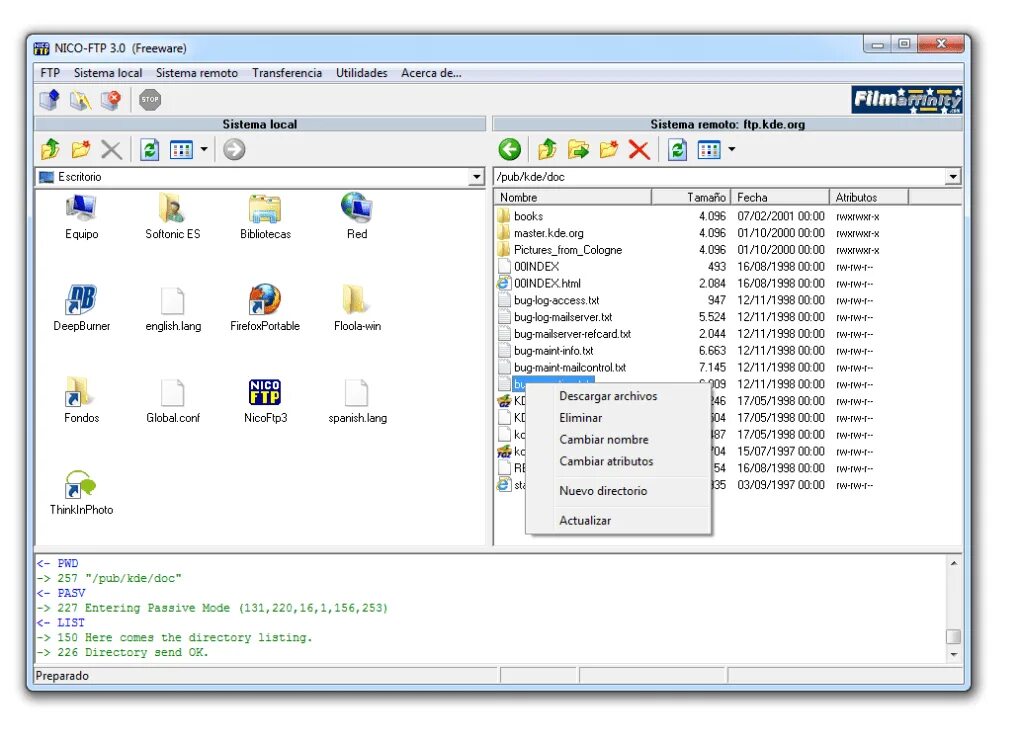Open the FTP menu
This screenshot has width=1020, height=743.
point(50,73)
